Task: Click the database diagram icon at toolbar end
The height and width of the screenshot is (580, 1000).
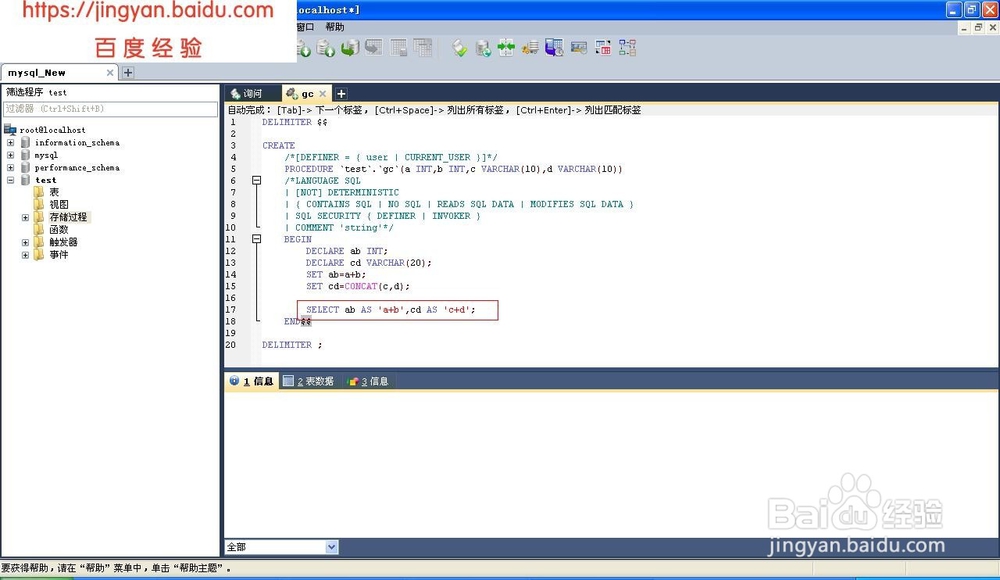Action: click(626, 47)
